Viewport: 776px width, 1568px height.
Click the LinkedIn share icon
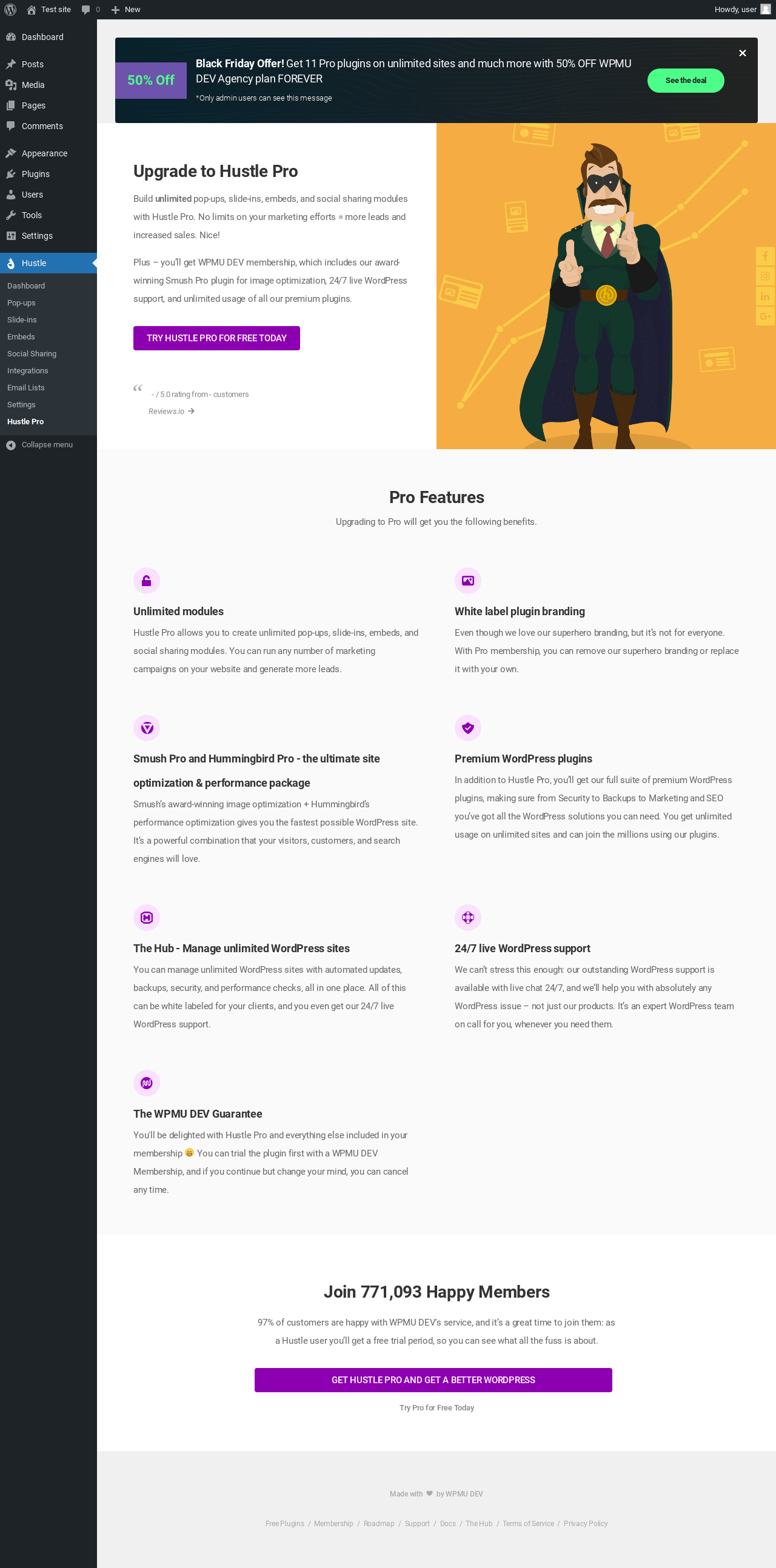[765, 296]
